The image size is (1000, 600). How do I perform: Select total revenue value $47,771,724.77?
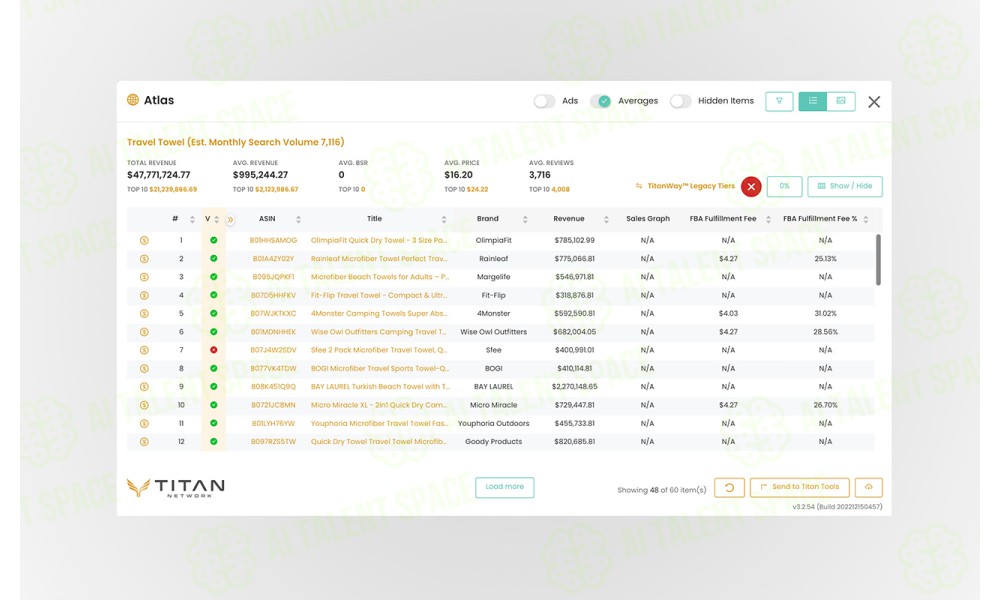pos(158,175)
